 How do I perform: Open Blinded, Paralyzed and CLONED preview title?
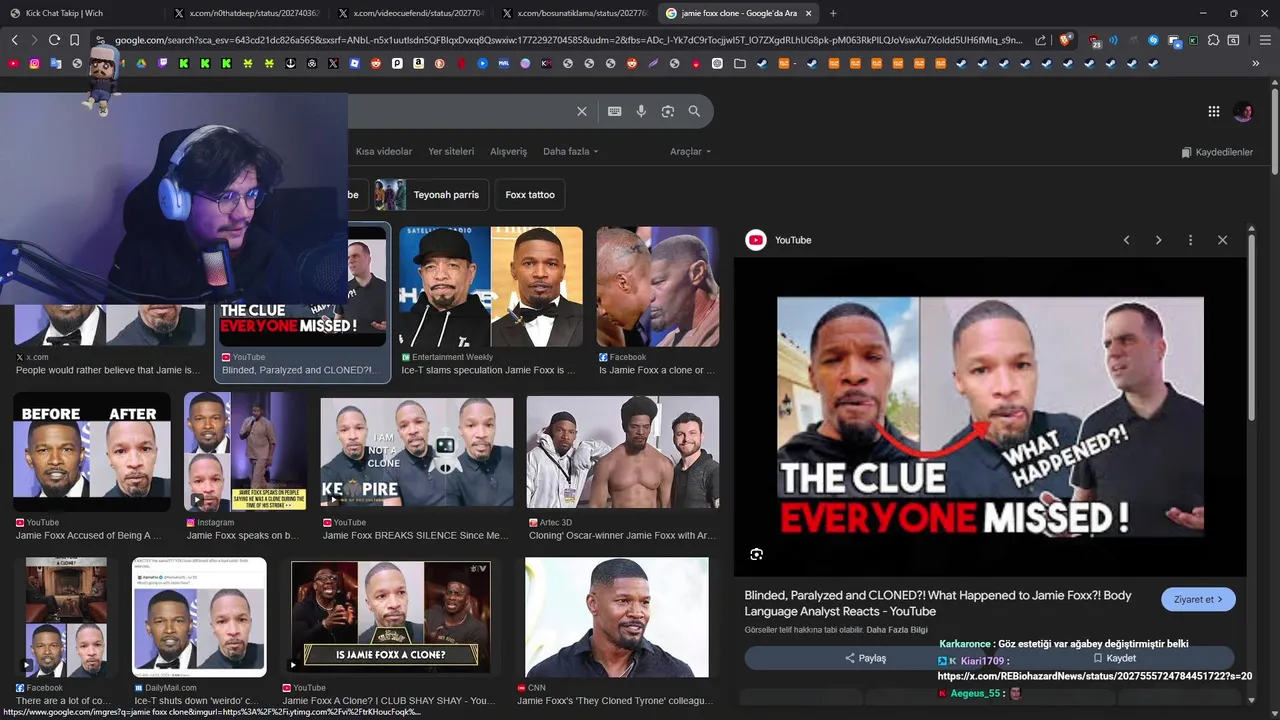click(938, 603)
